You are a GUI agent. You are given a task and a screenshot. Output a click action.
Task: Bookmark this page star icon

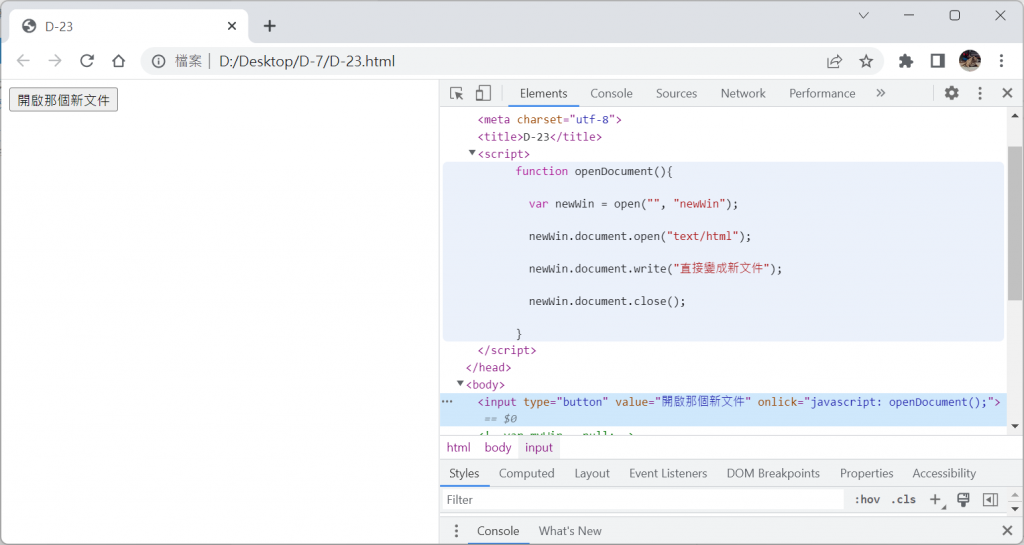(866, 61)
